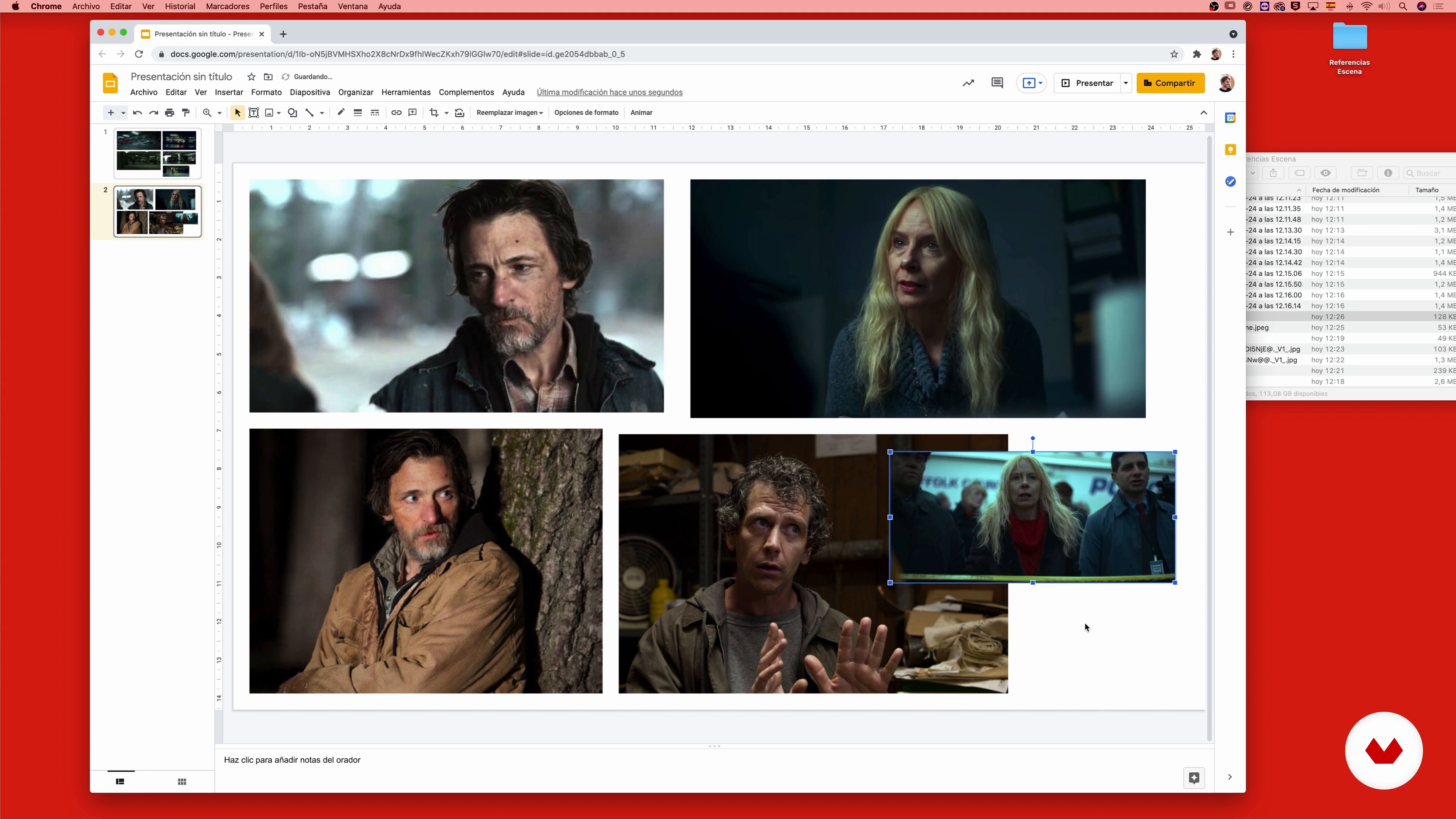Screen dimensions: 1456x819
Task: Print the presentation
Action: pos(169,113)
